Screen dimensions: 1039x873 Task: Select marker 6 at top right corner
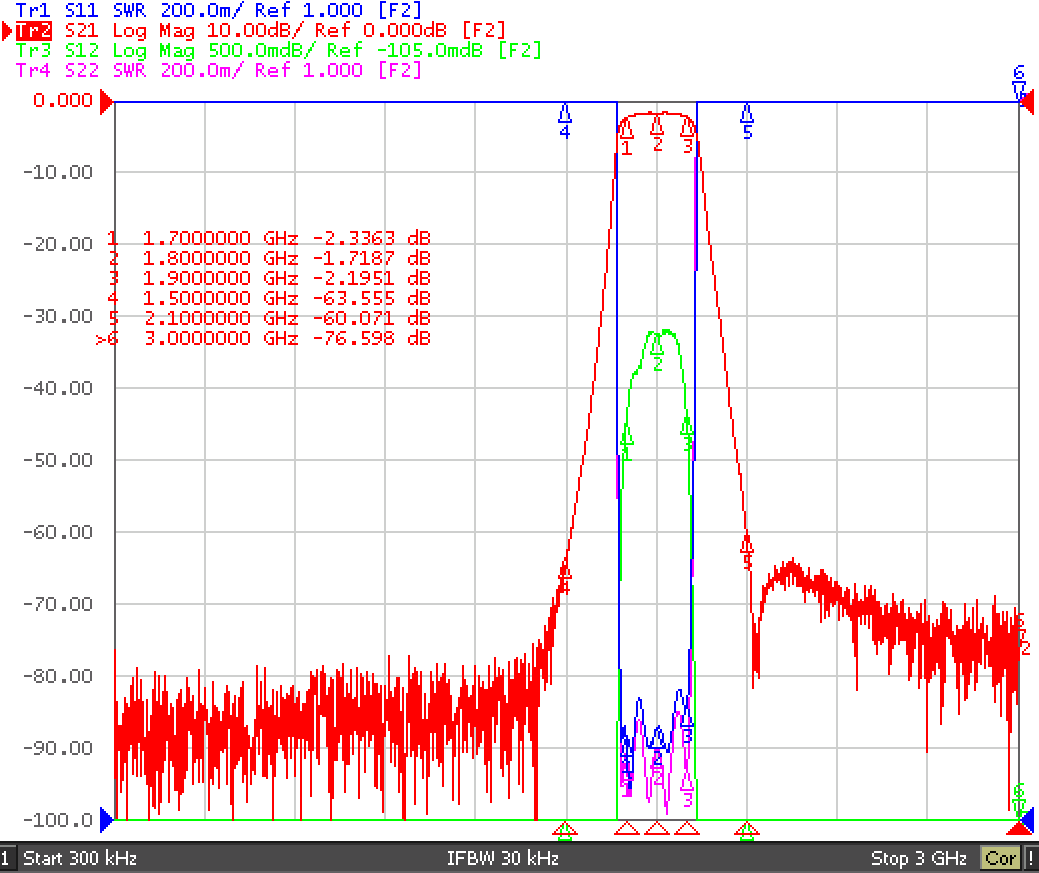point(1019,82)
